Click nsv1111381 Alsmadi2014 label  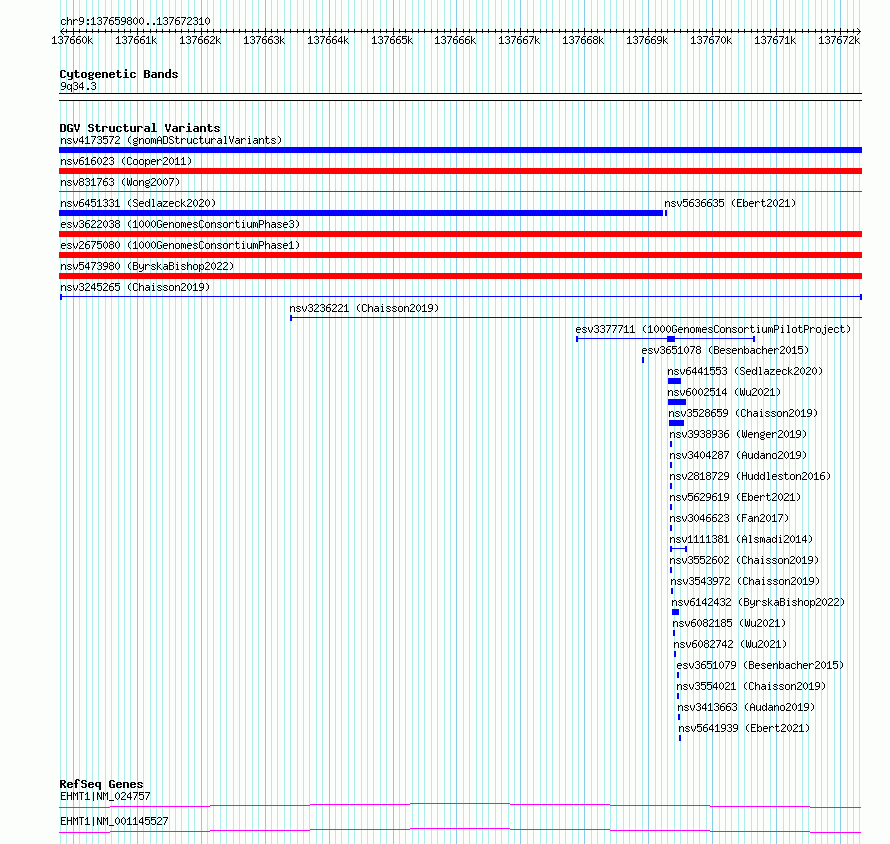[741, 539]
